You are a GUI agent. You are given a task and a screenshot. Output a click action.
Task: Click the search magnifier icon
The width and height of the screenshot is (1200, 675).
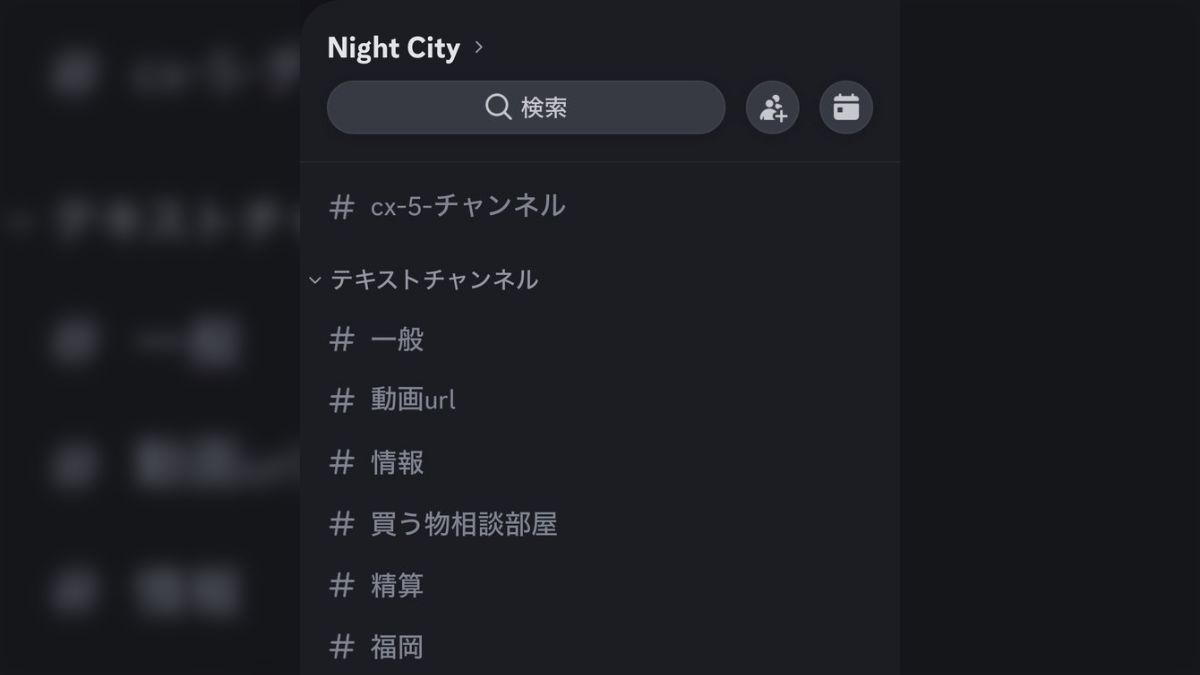click(497, 107)
